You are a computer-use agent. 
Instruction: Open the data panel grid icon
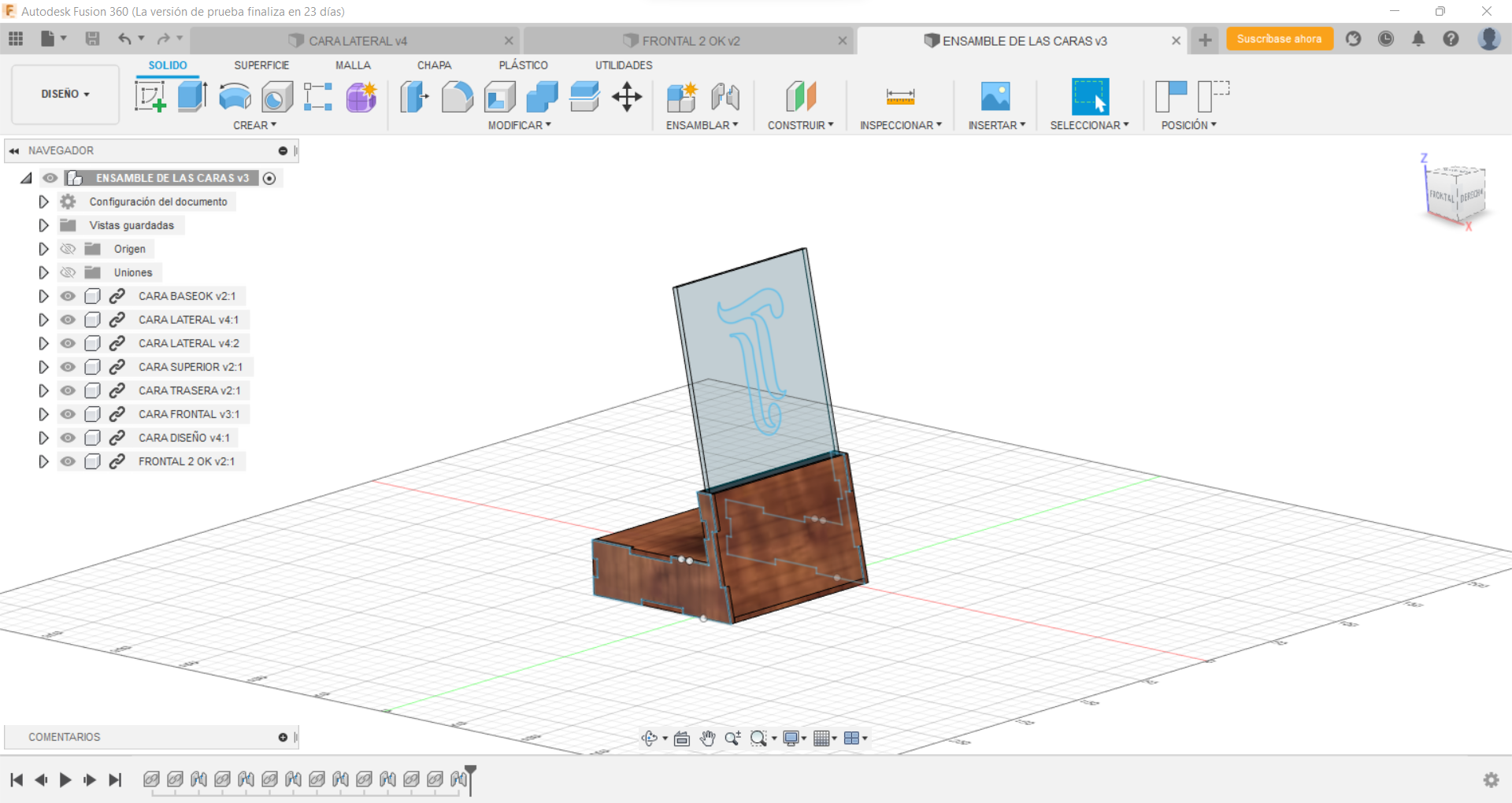pos(16,39)
